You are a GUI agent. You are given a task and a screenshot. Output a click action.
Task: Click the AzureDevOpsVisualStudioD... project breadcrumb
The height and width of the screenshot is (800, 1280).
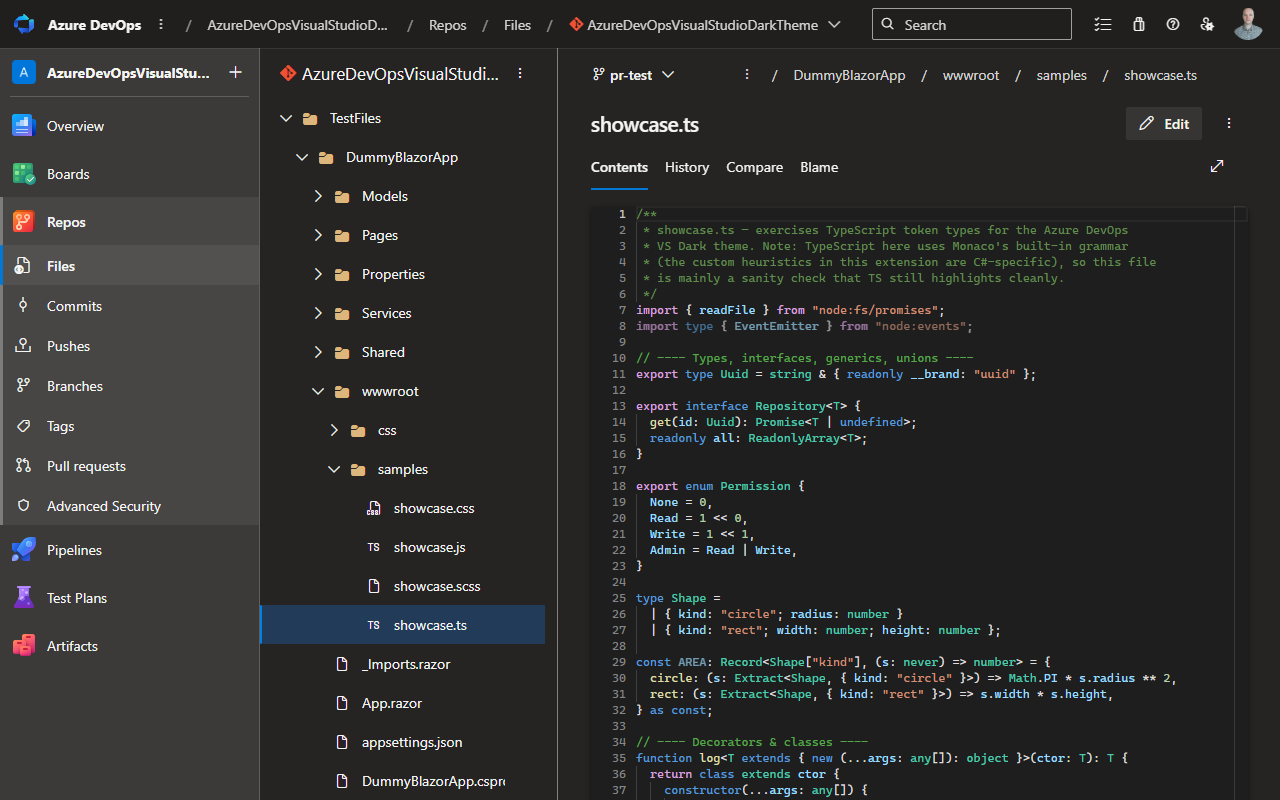pyautogui.click(x=298, y=25)
